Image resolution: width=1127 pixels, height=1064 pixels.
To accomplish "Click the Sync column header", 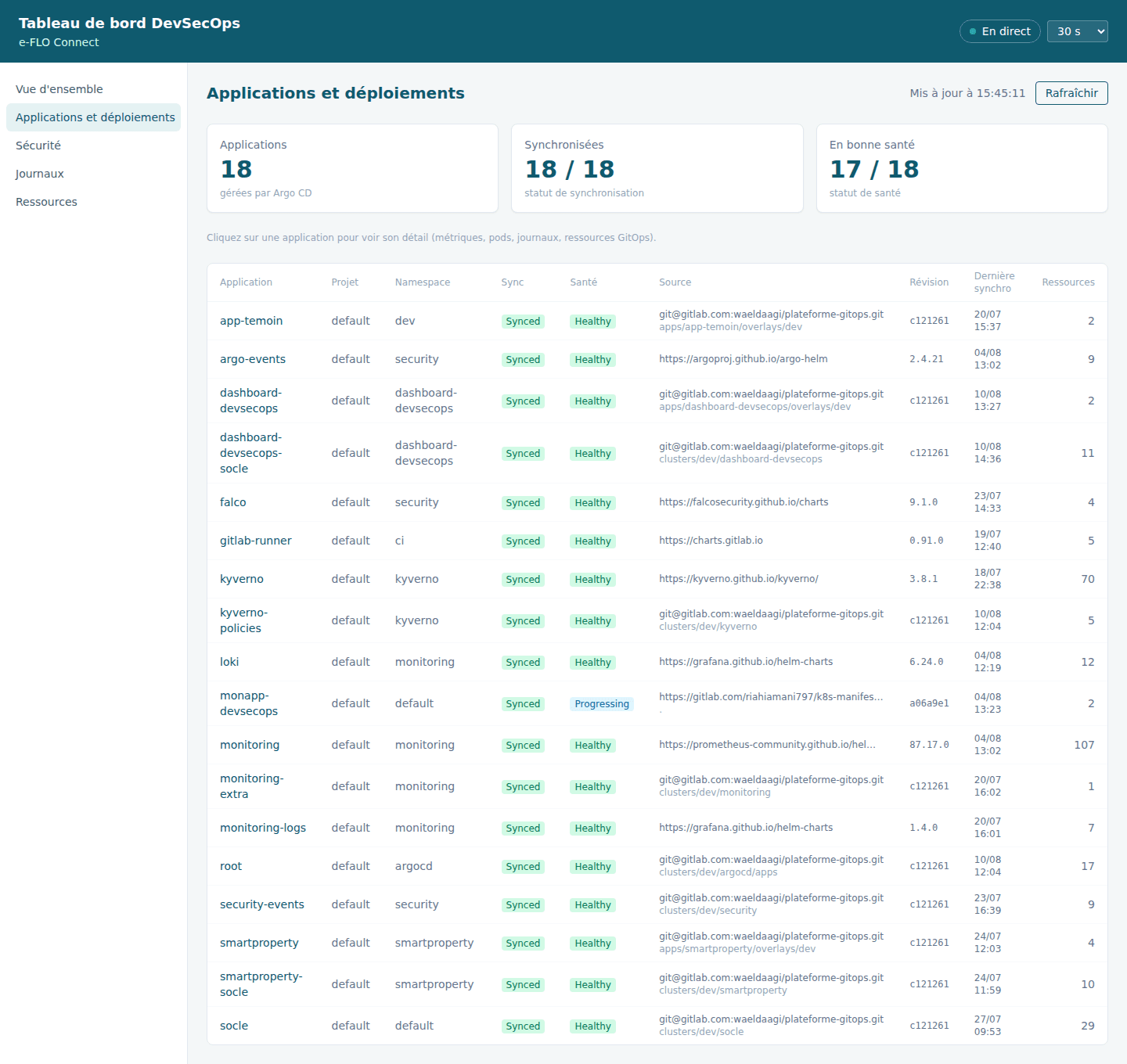I will (x=513, y=282).
